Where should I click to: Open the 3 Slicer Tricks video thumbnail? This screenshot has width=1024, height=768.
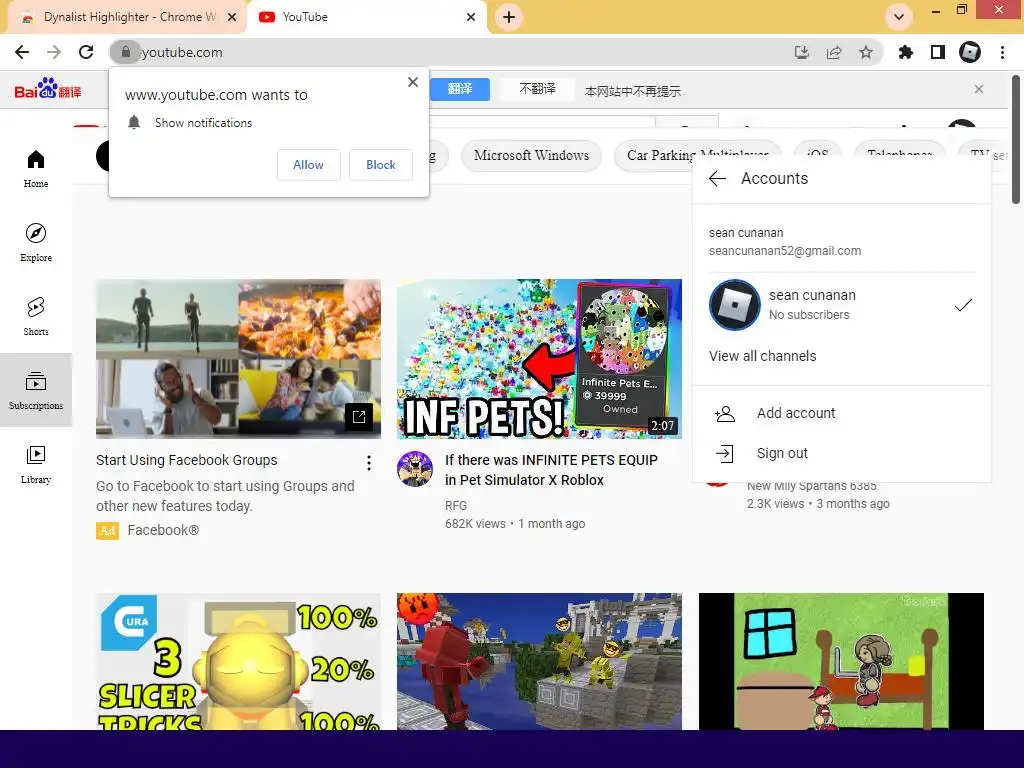coord(238,662)
